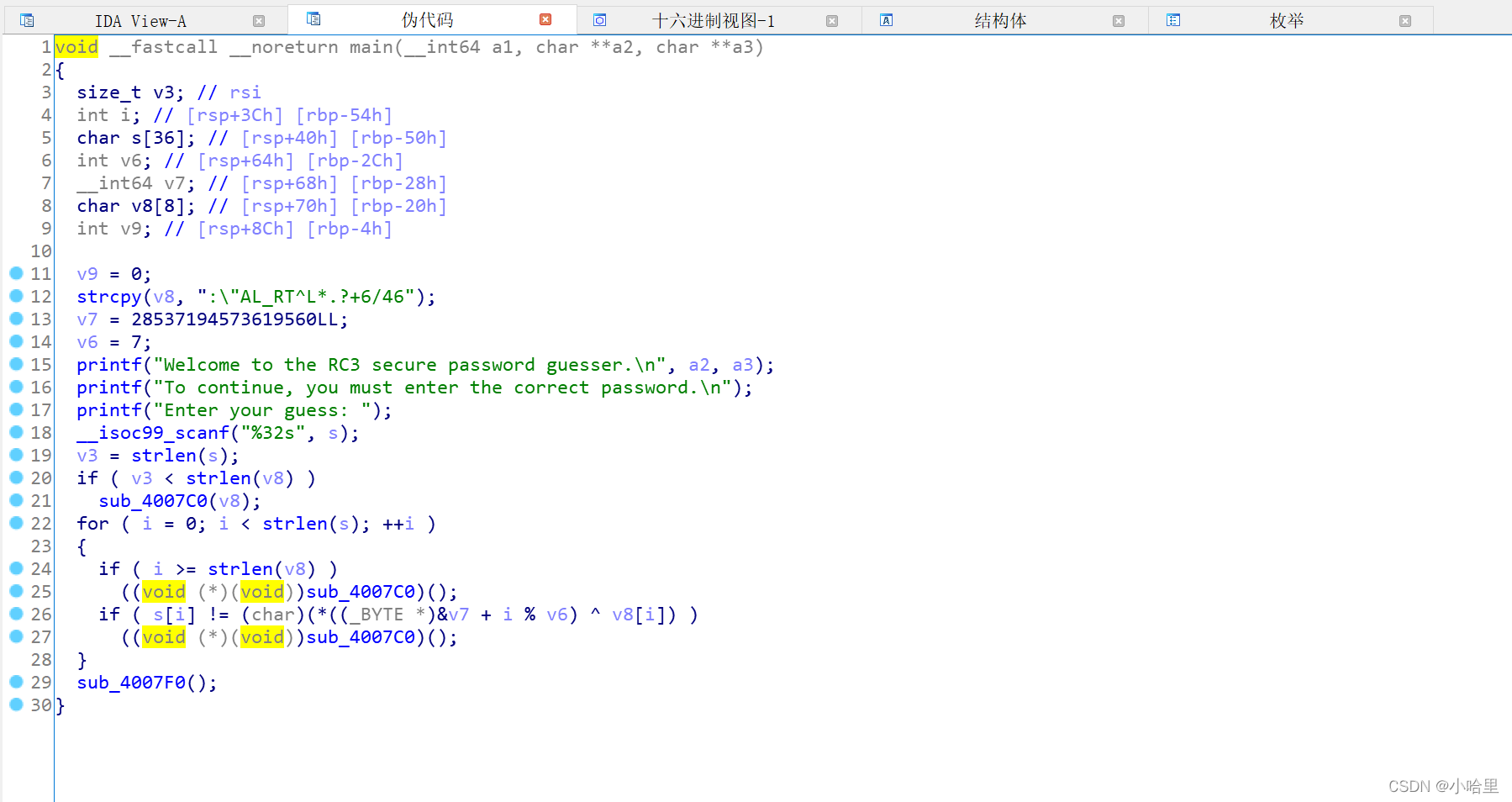Toggle breakpoint dot on line 12

[x=16, y=295]
